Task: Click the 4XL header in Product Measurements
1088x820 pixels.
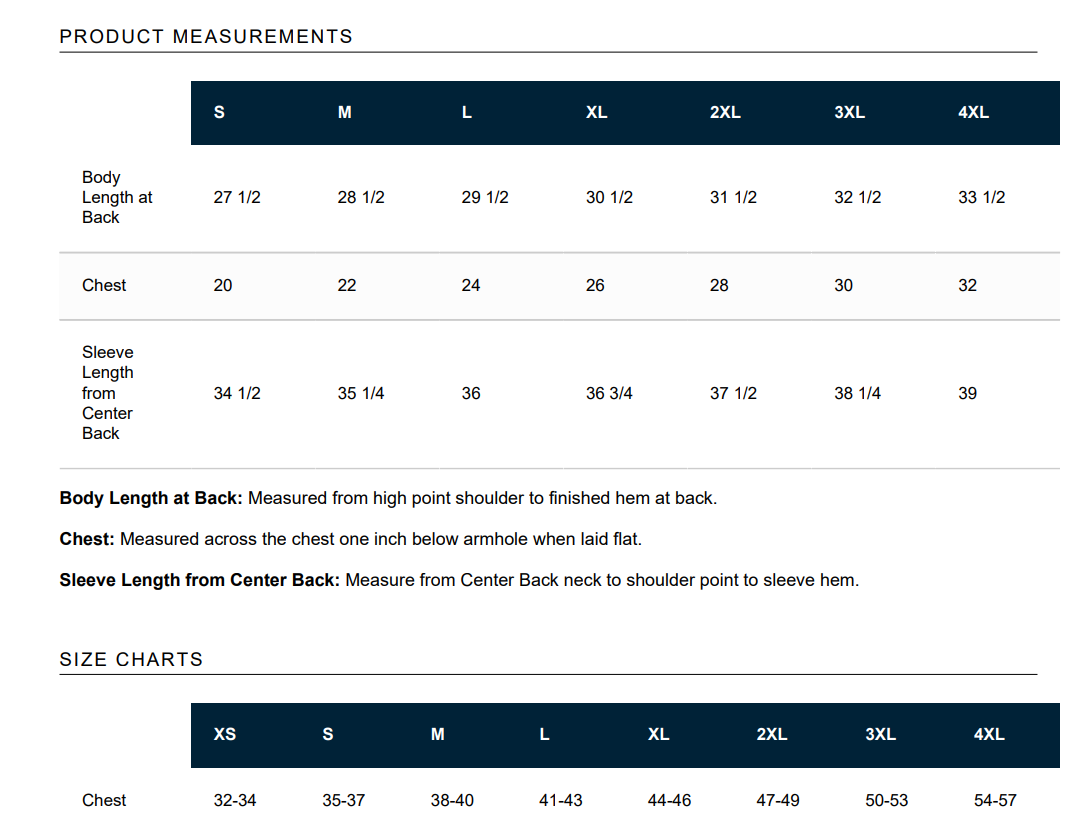Action: coord(974,112)
